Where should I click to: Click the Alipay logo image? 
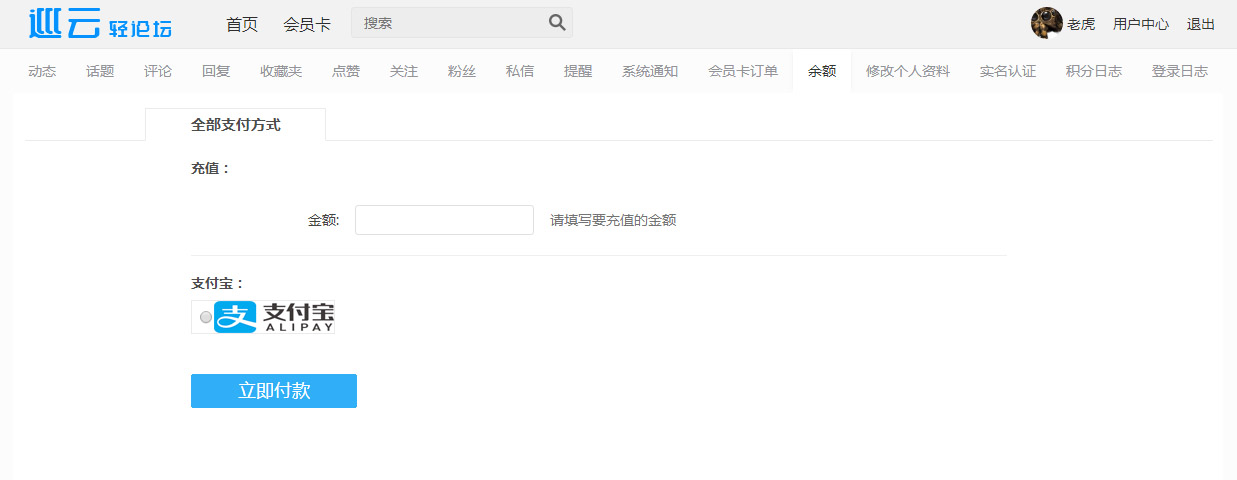pos(274,317)
